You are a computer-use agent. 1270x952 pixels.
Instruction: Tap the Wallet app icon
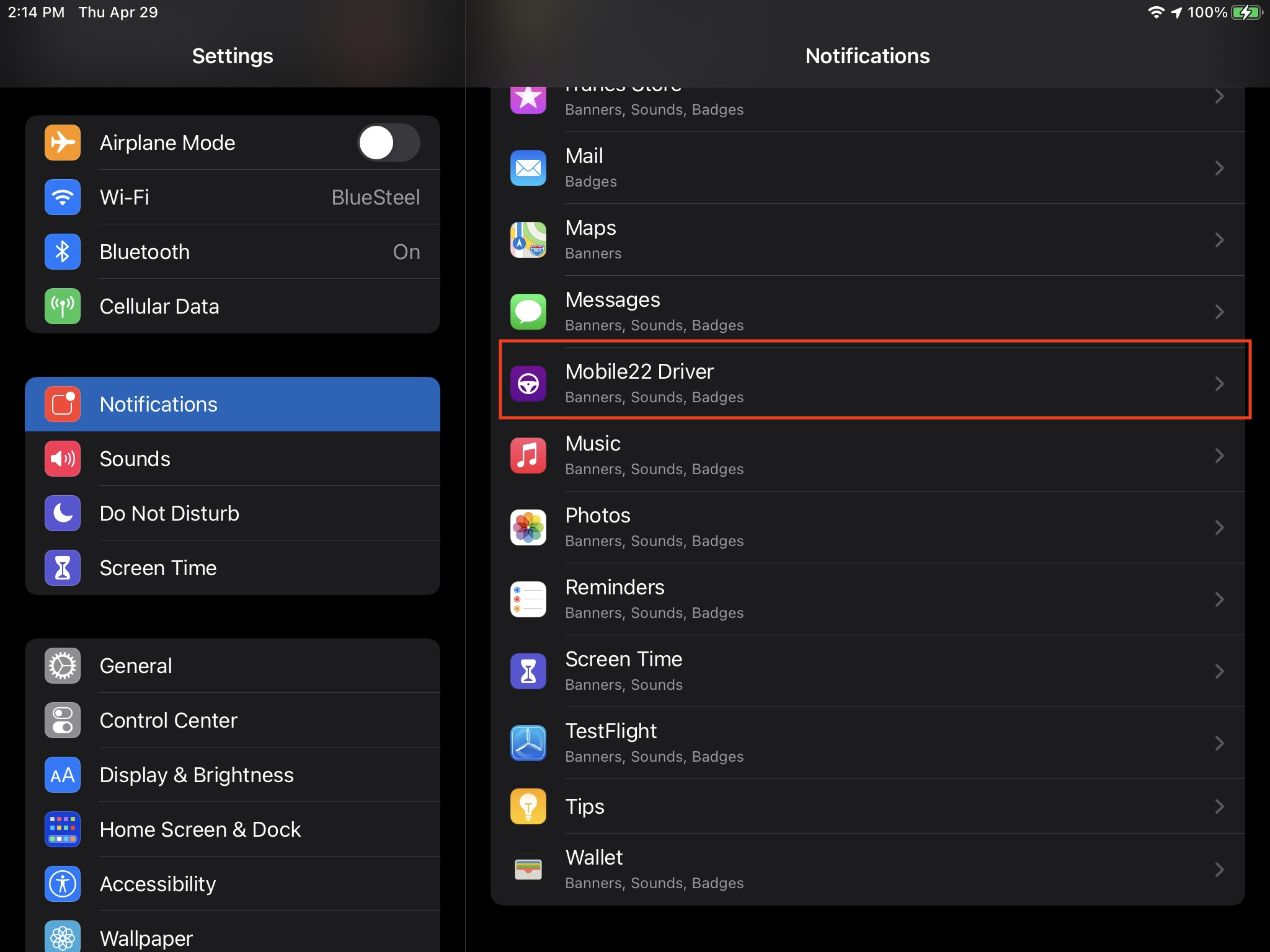coord(528,870)
